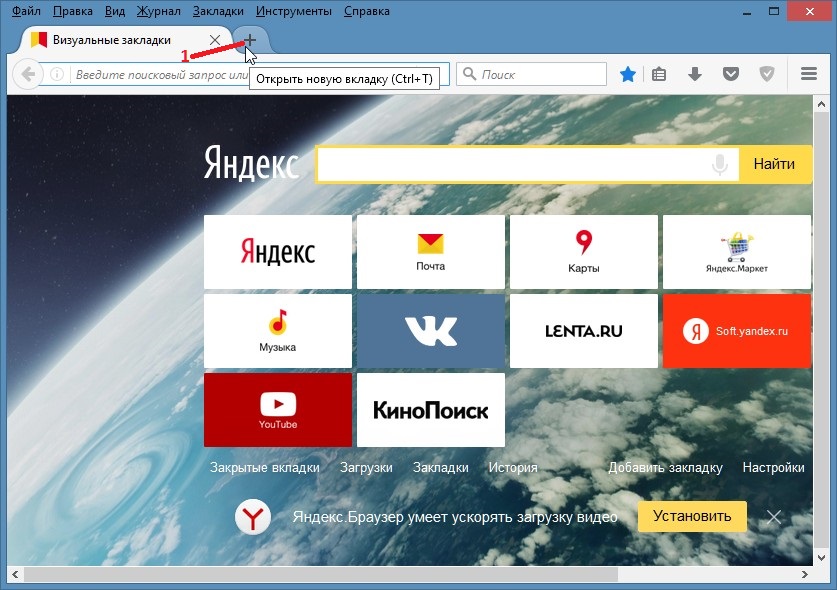This screenshot has height=590, width=837.
Task: Open the Вид menu
Action: 114,11
